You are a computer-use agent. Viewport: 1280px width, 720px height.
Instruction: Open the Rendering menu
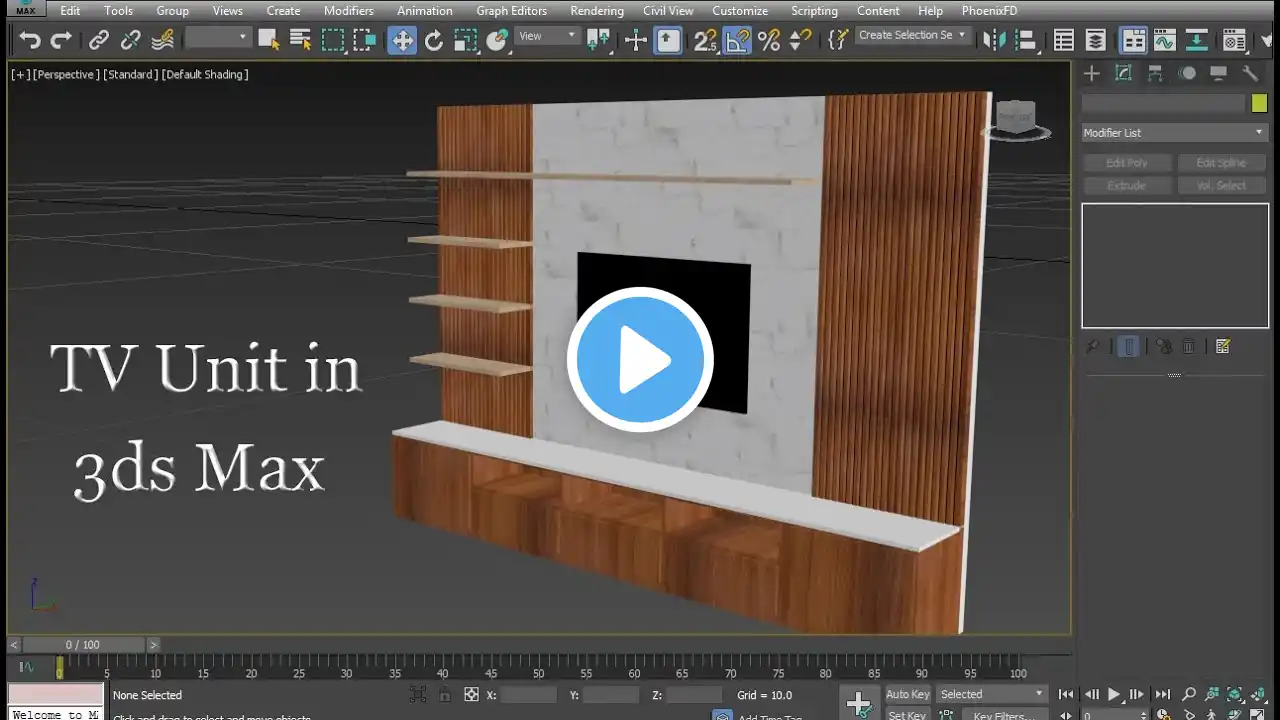click(x=597, y=11)
